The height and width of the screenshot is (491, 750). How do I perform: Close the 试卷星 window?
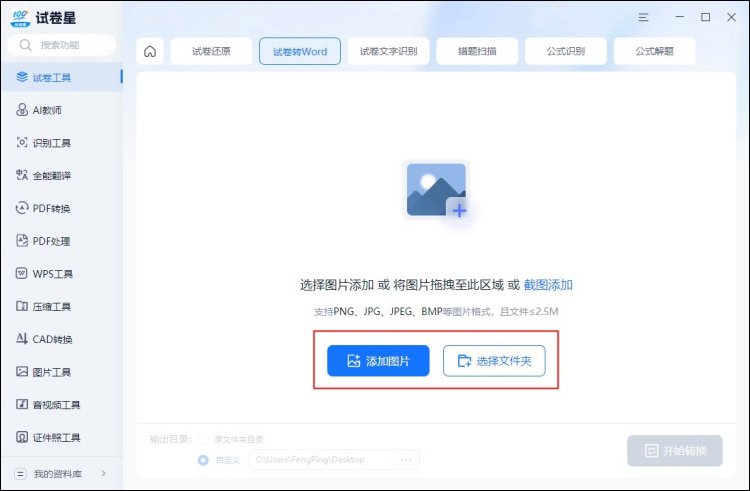pos(731,17)
